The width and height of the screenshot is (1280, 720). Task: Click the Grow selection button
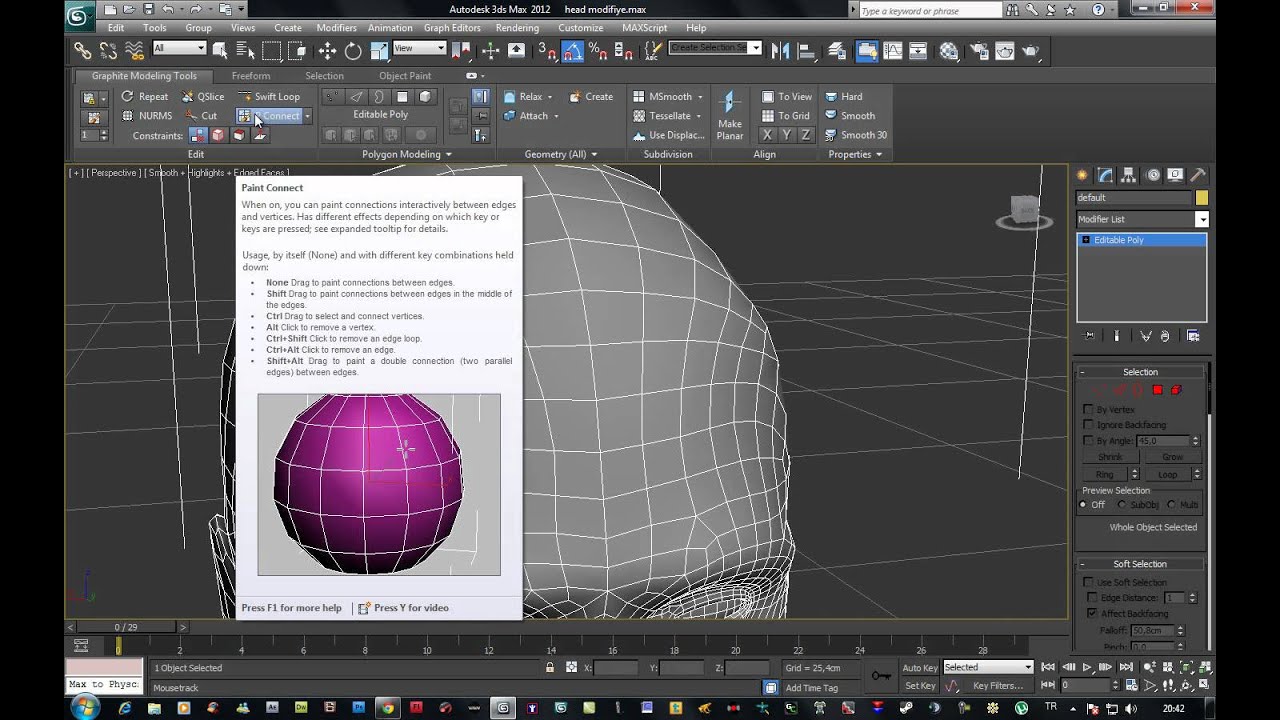[1172, 457]
